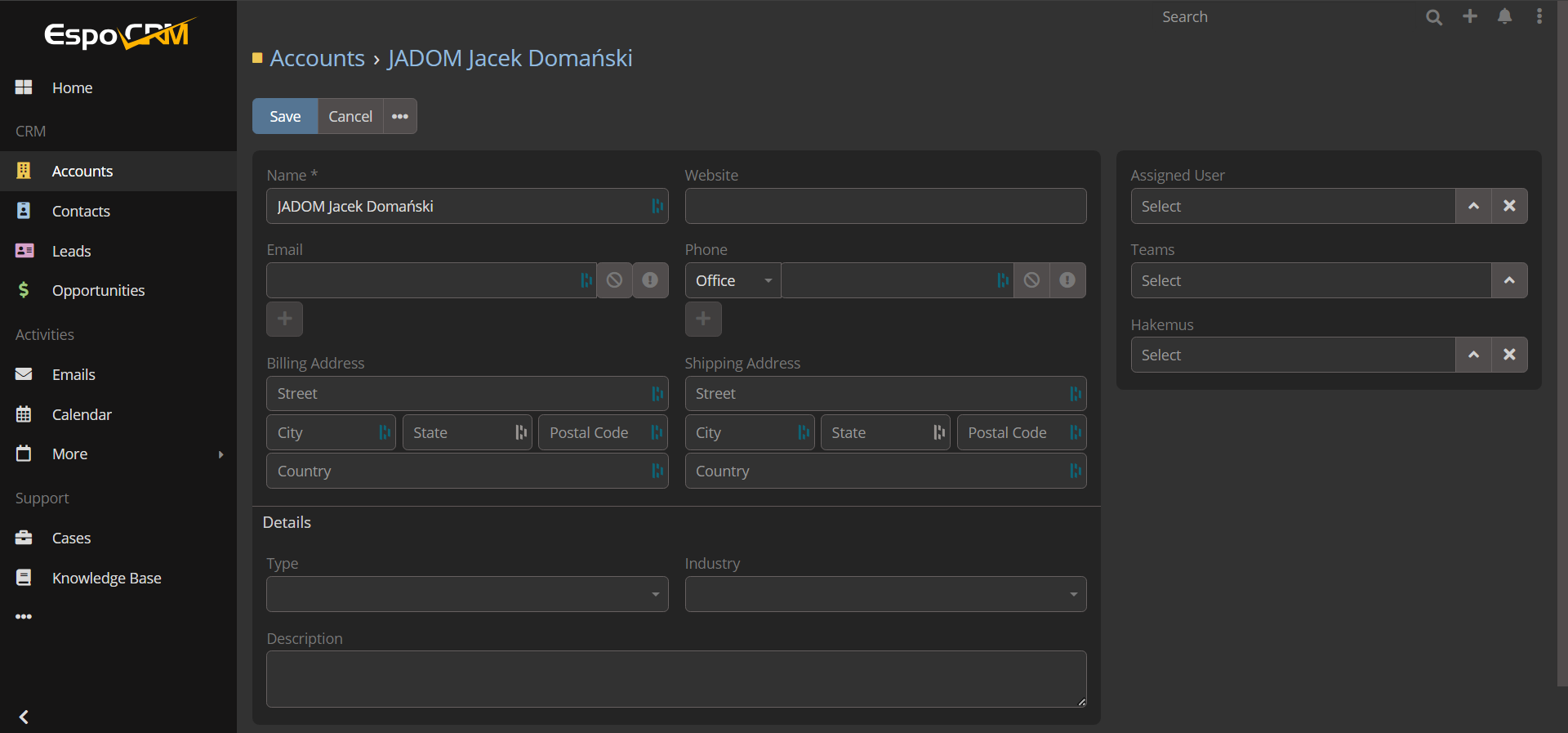
Task: Click the quick create plus icon
Action: tap(1470, 16)
